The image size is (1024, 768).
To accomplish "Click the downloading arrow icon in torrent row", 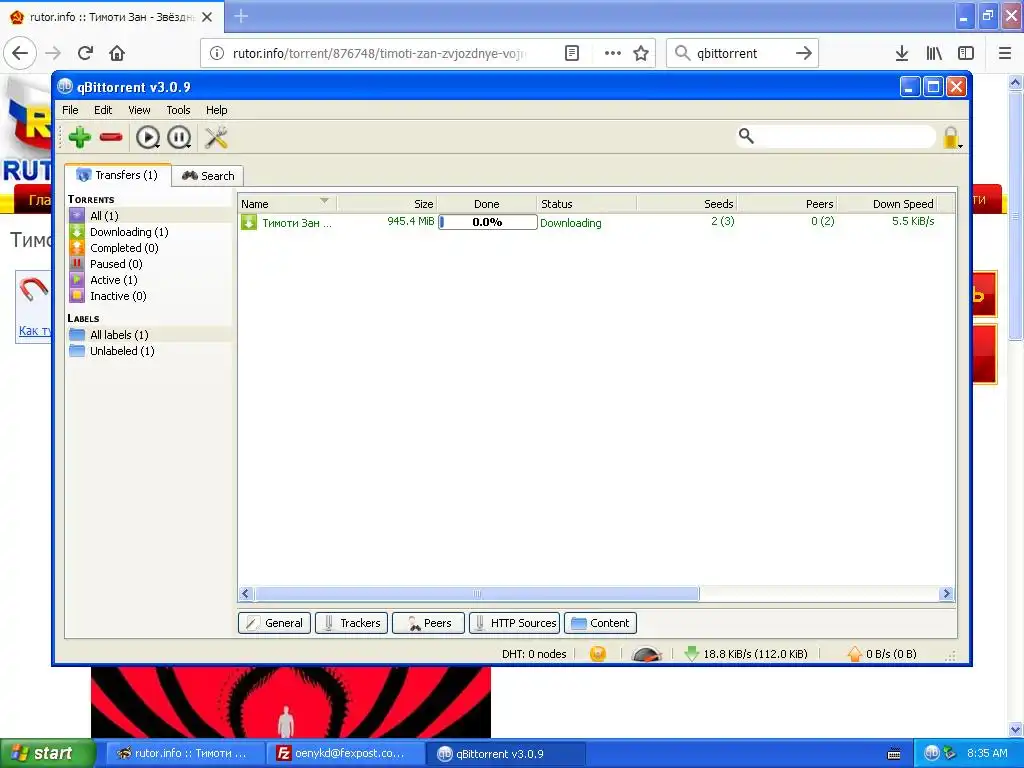I will 249,222.
